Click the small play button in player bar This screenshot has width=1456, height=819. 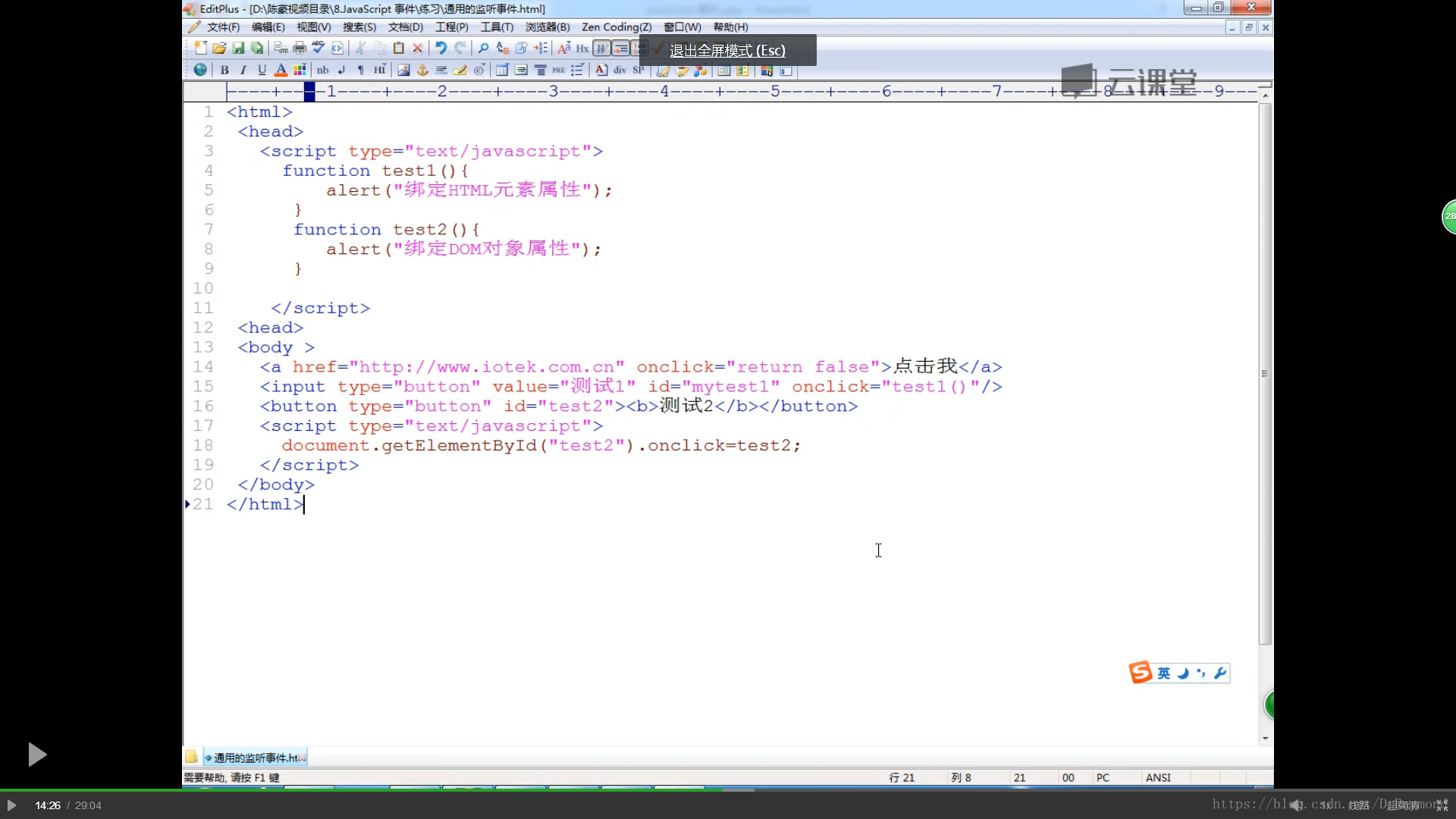(11, 805)
